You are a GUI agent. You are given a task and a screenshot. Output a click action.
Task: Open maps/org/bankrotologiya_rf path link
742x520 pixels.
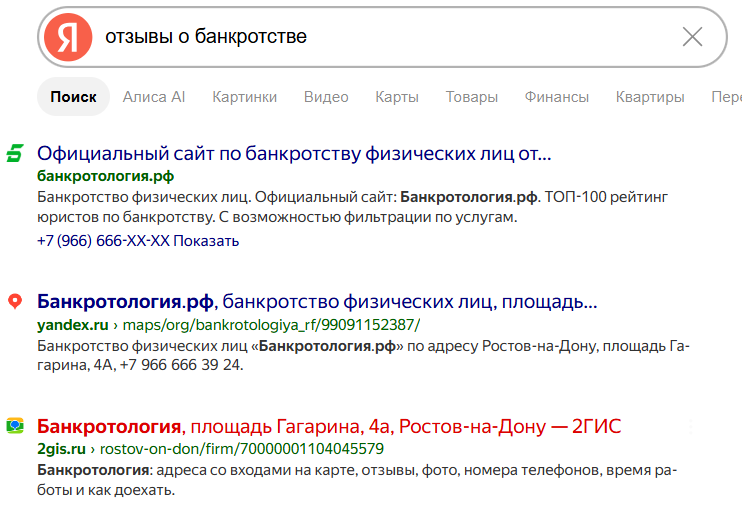271,325
